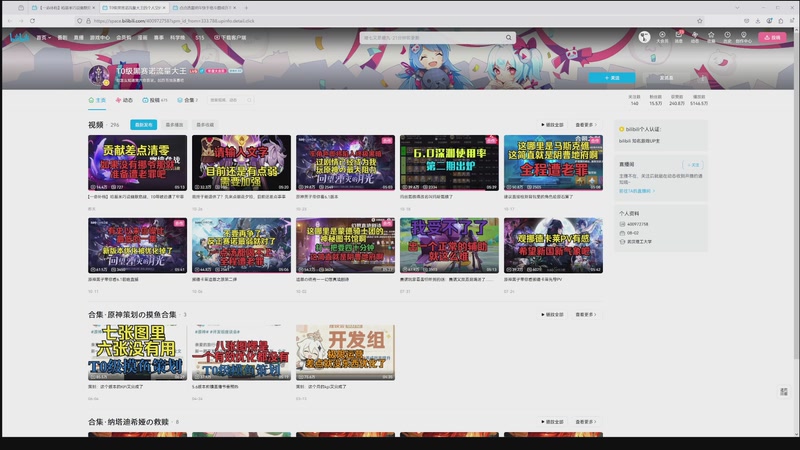
Task: Click 查看更多 in the 视频 section
Action: click(586, 124)
